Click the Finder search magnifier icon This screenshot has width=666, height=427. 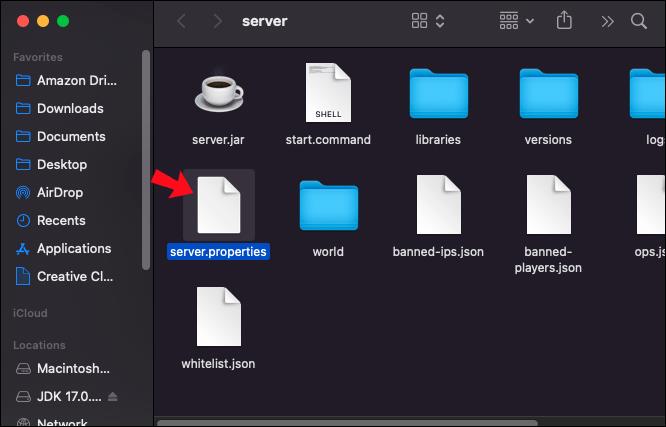coord(638,21)
